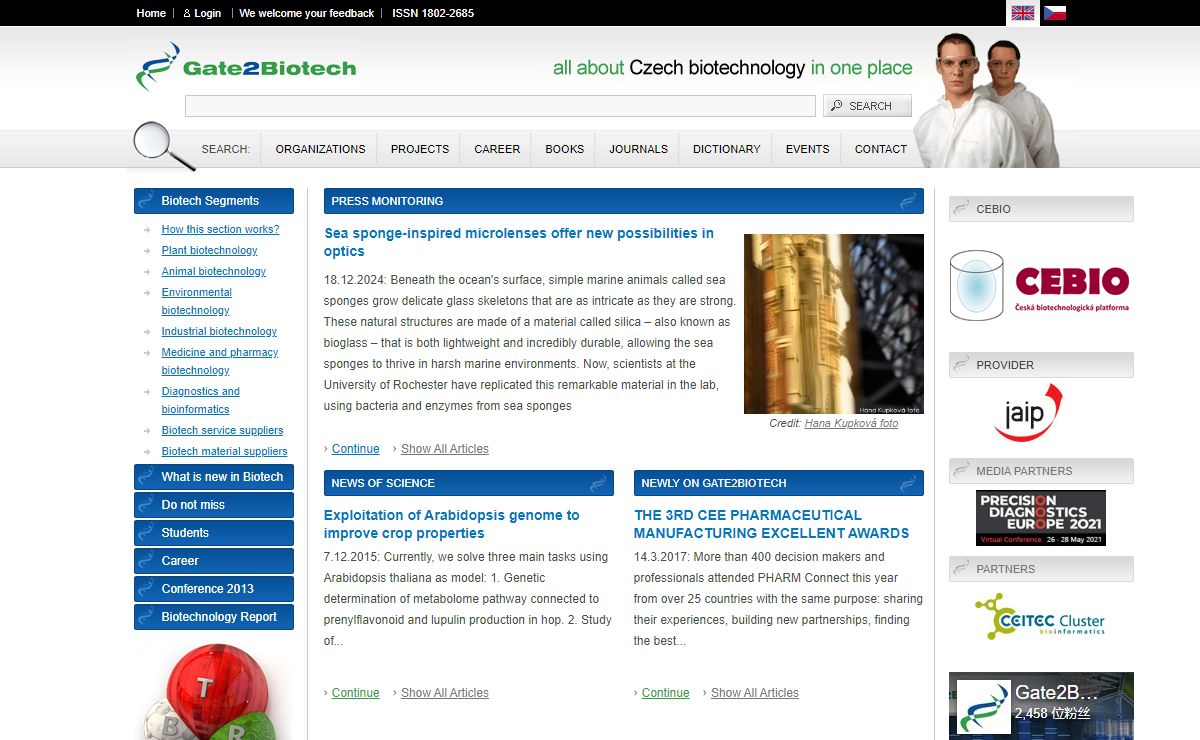Open Exploitation of Arabidopsis genome article title

(x=452, y=524)
